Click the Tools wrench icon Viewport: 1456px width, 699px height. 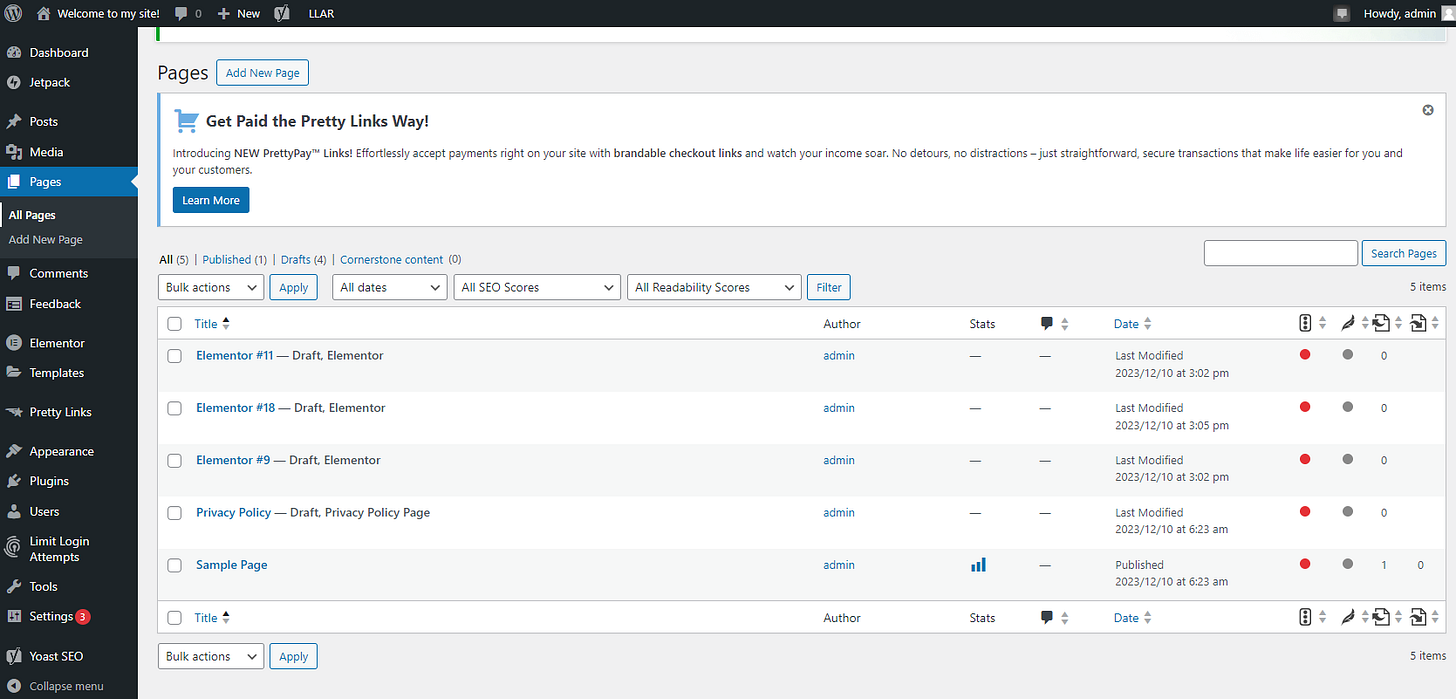coord(14,587)
